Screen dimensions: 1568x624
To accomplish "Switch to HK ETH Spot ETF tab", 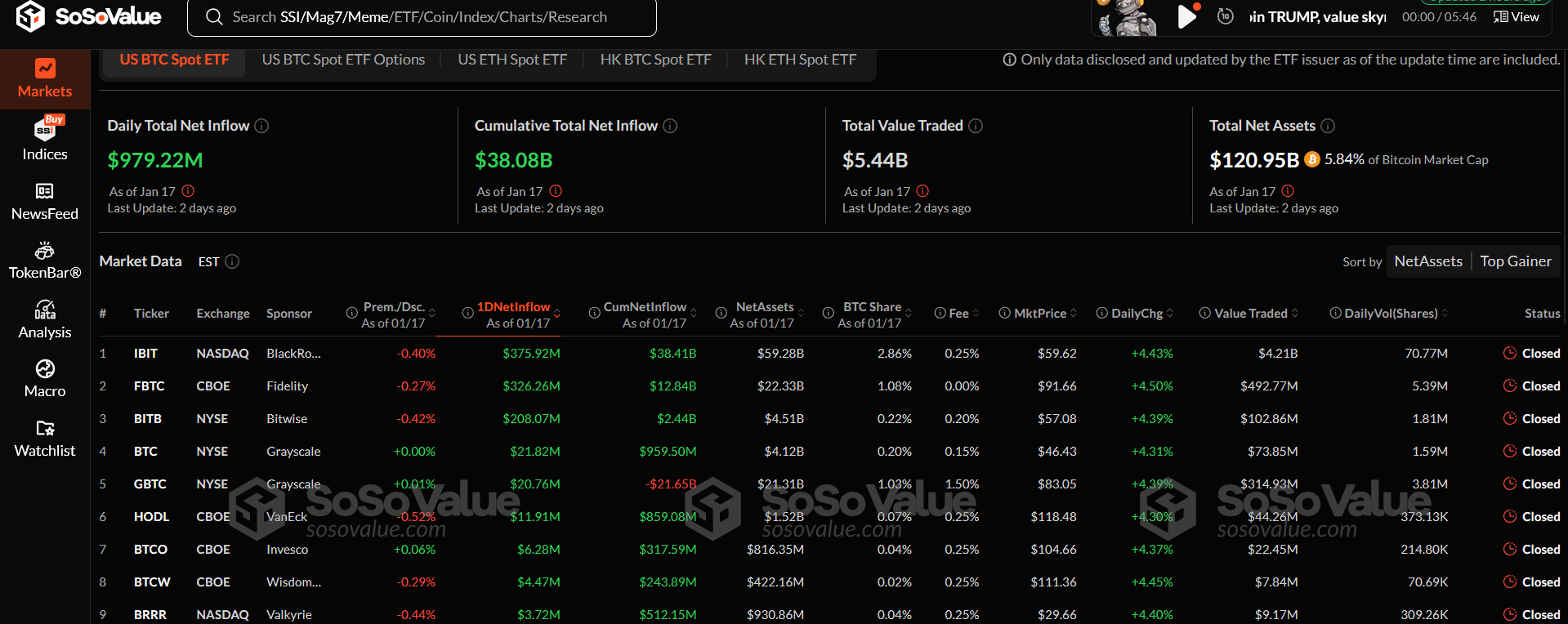I will click(800, 60).
